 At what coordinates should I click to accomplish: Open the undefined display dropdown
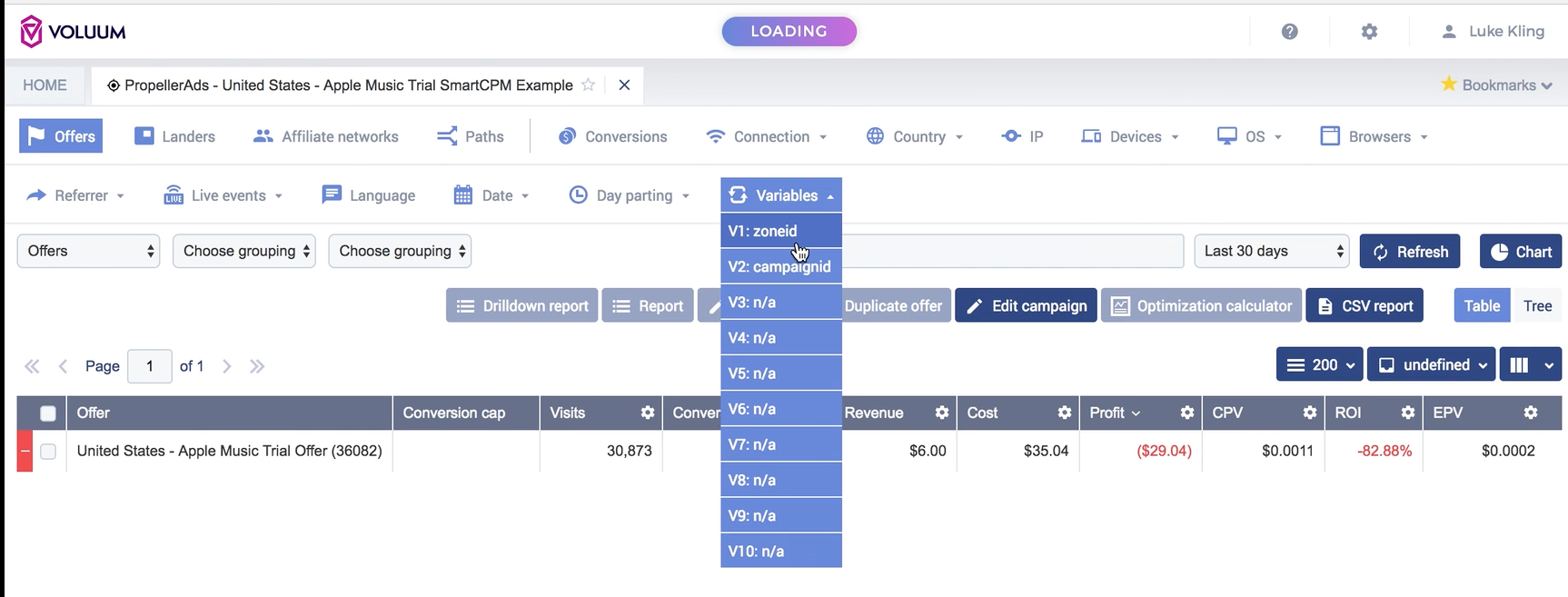click(1432, 364)
